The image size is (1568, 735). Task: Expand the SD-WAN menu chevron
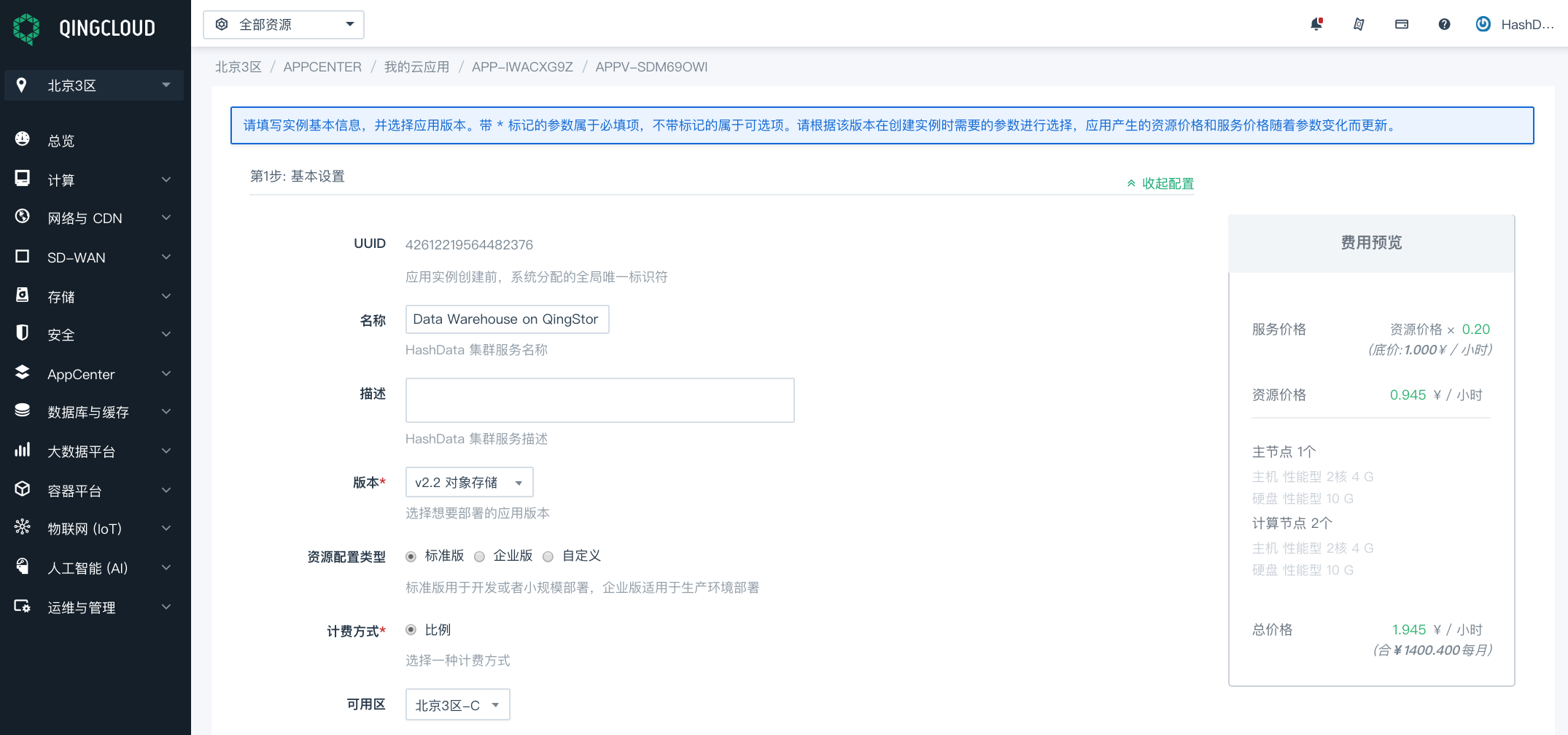pos(166,257)
